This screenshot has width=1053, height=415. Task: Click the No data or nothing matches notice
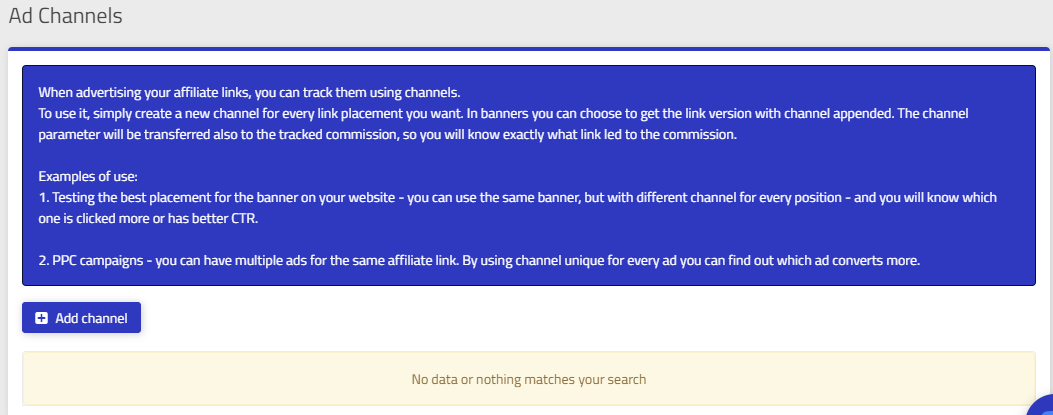pyautogui.click(x=529, y=379)
